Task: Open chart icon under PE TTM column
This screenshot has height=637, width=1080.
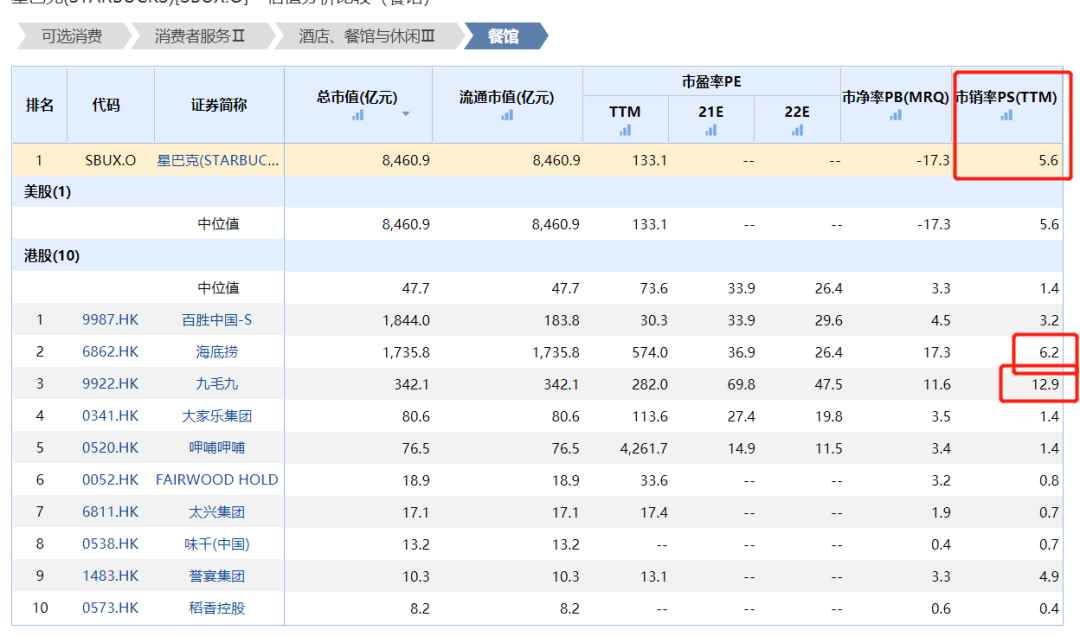Action: coord(625,130)
